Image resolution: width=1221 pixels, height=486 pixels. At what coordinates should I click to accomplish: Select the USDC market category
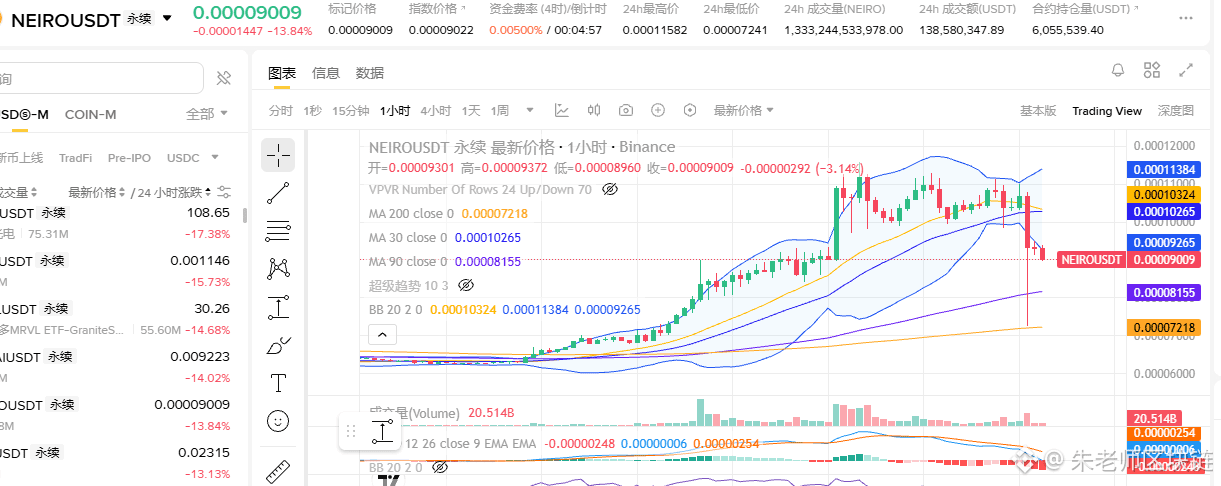pyautogui.click(x=183, y=158)
